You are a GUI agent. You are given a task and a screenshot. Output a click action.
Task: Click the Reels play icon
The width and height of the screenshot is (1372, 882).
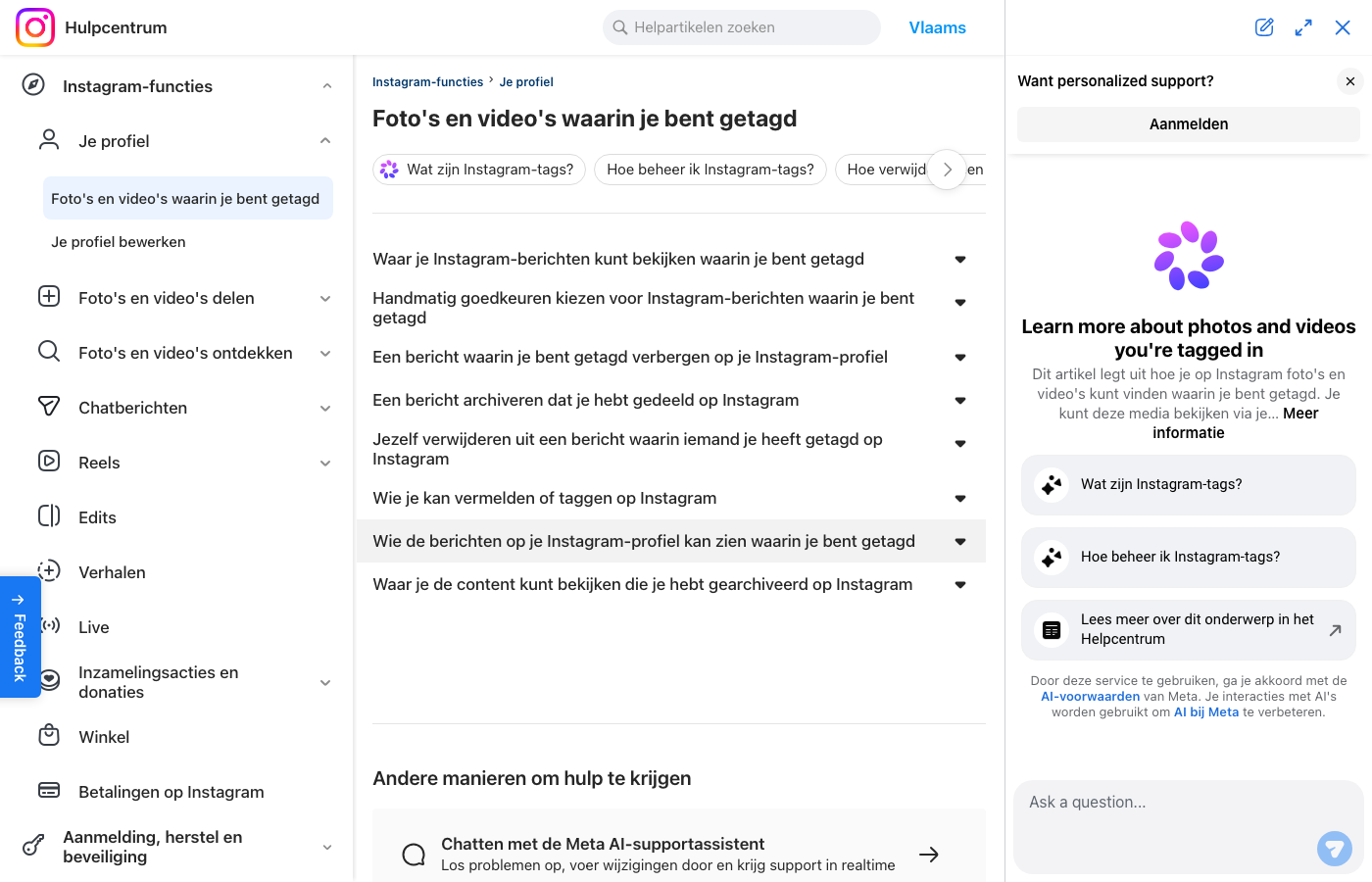49,461
